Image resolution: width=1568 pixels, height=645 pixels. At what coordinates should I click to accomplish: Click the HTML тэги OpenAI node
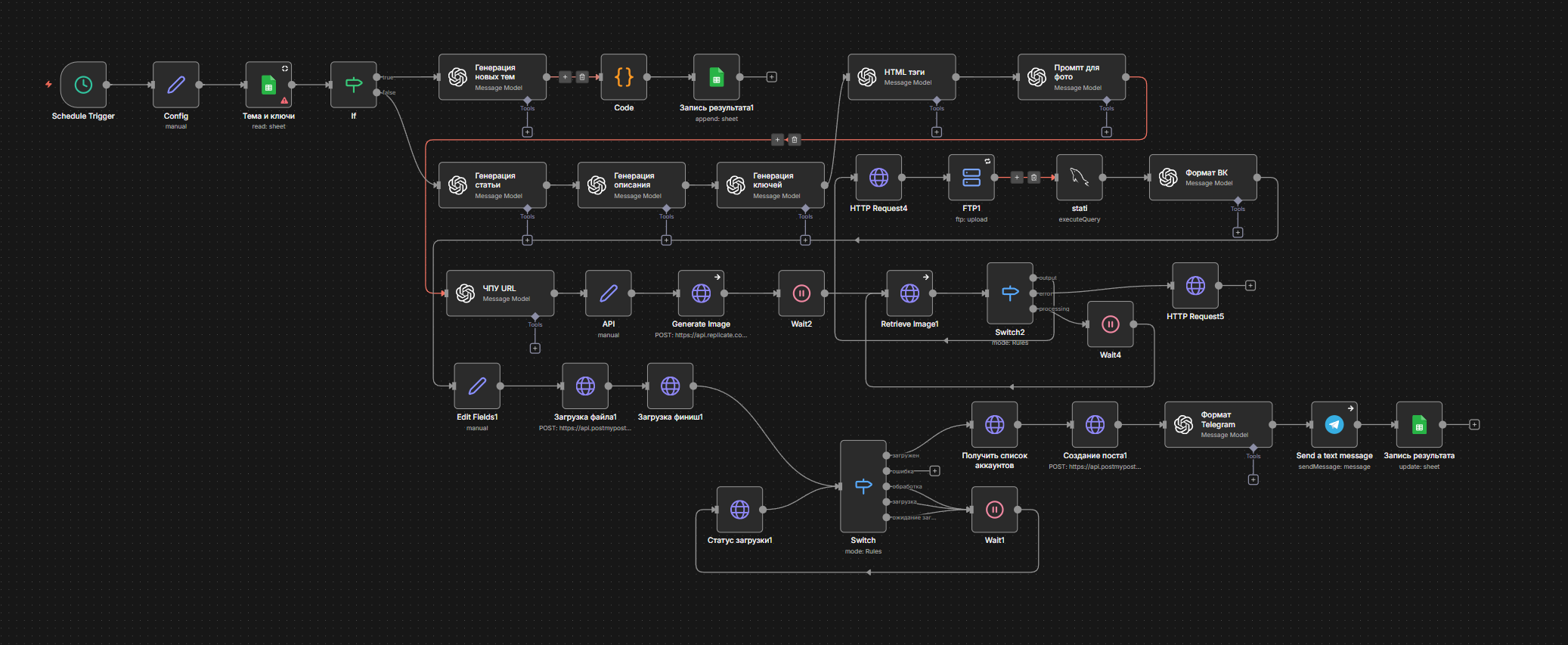tap(901, 77)
